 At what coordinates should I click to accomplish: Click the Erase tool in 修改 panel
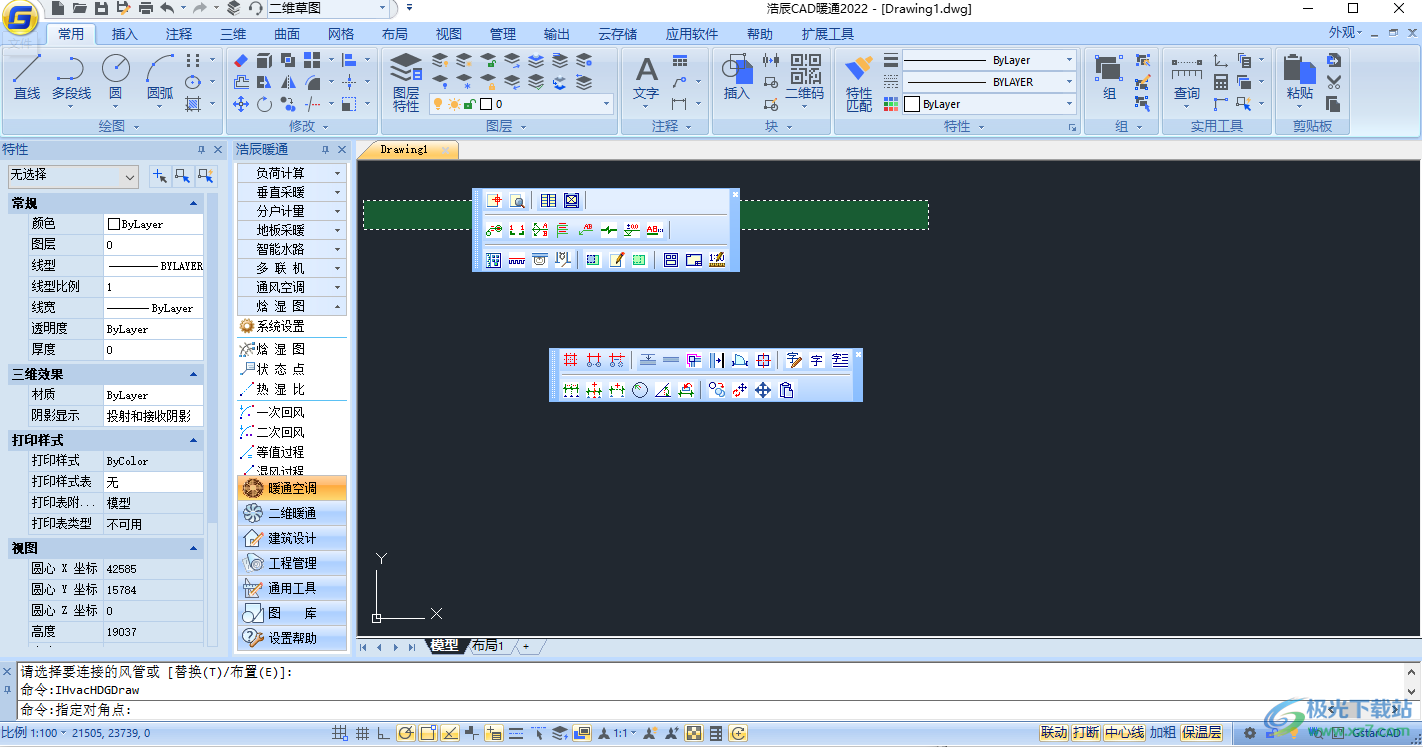(241, 60)
